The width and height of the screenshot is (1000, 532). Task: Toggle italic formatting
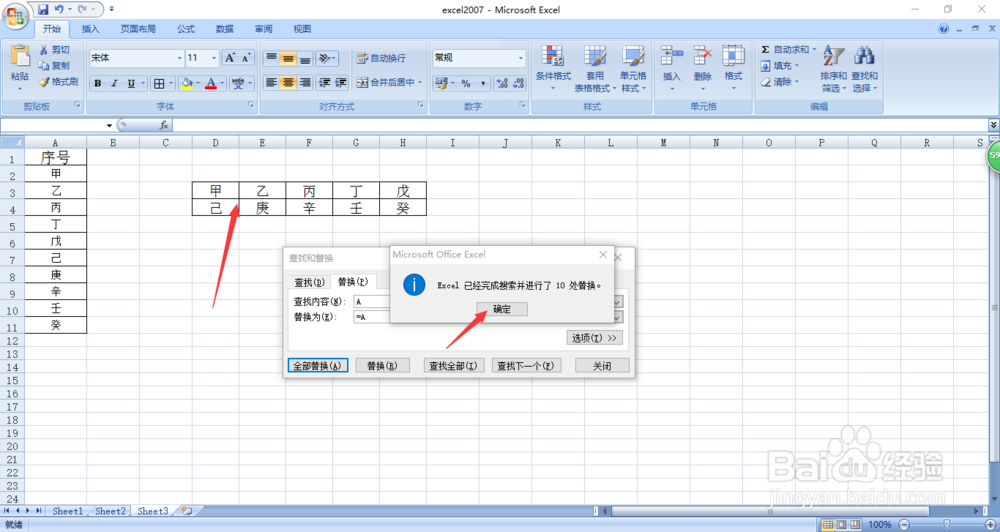click(x=114, y=83)
